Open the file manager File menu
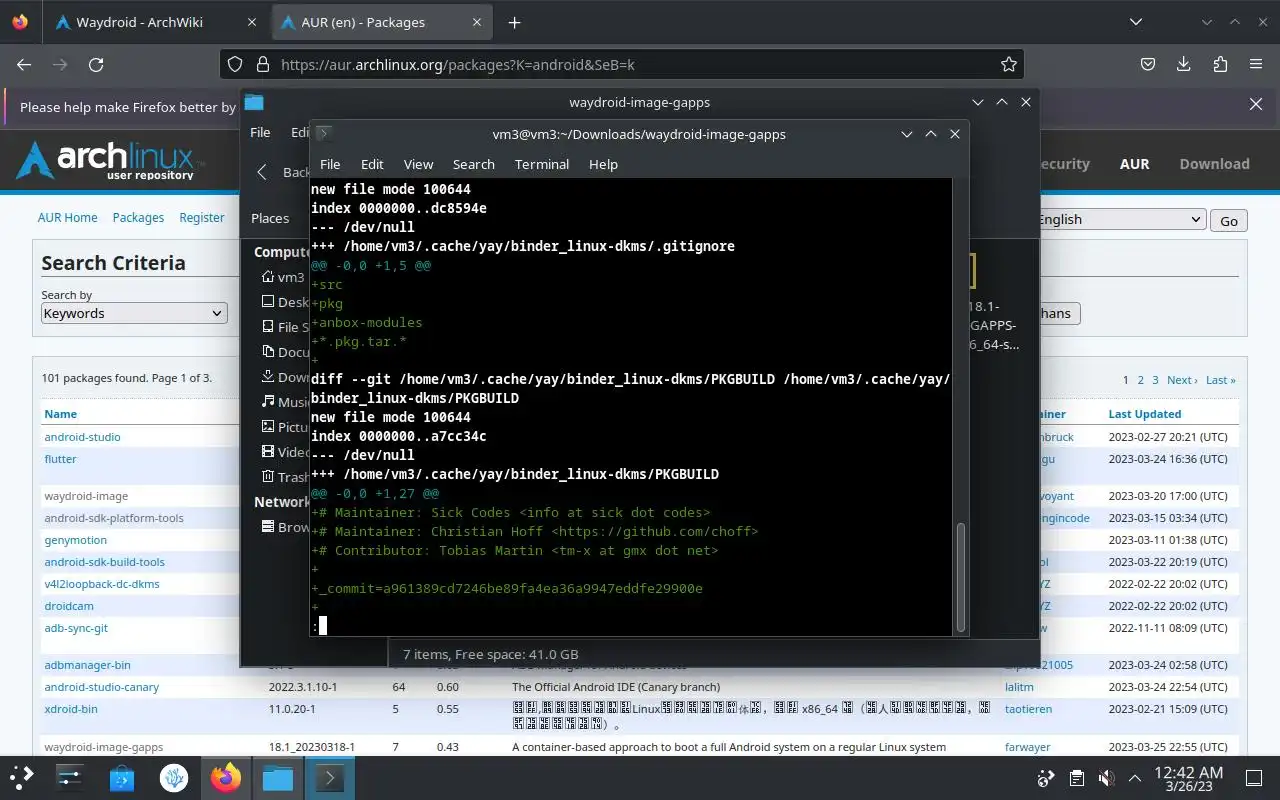Image resolution: width=1280 pixels, height=800 pixels. pos(260,132)
